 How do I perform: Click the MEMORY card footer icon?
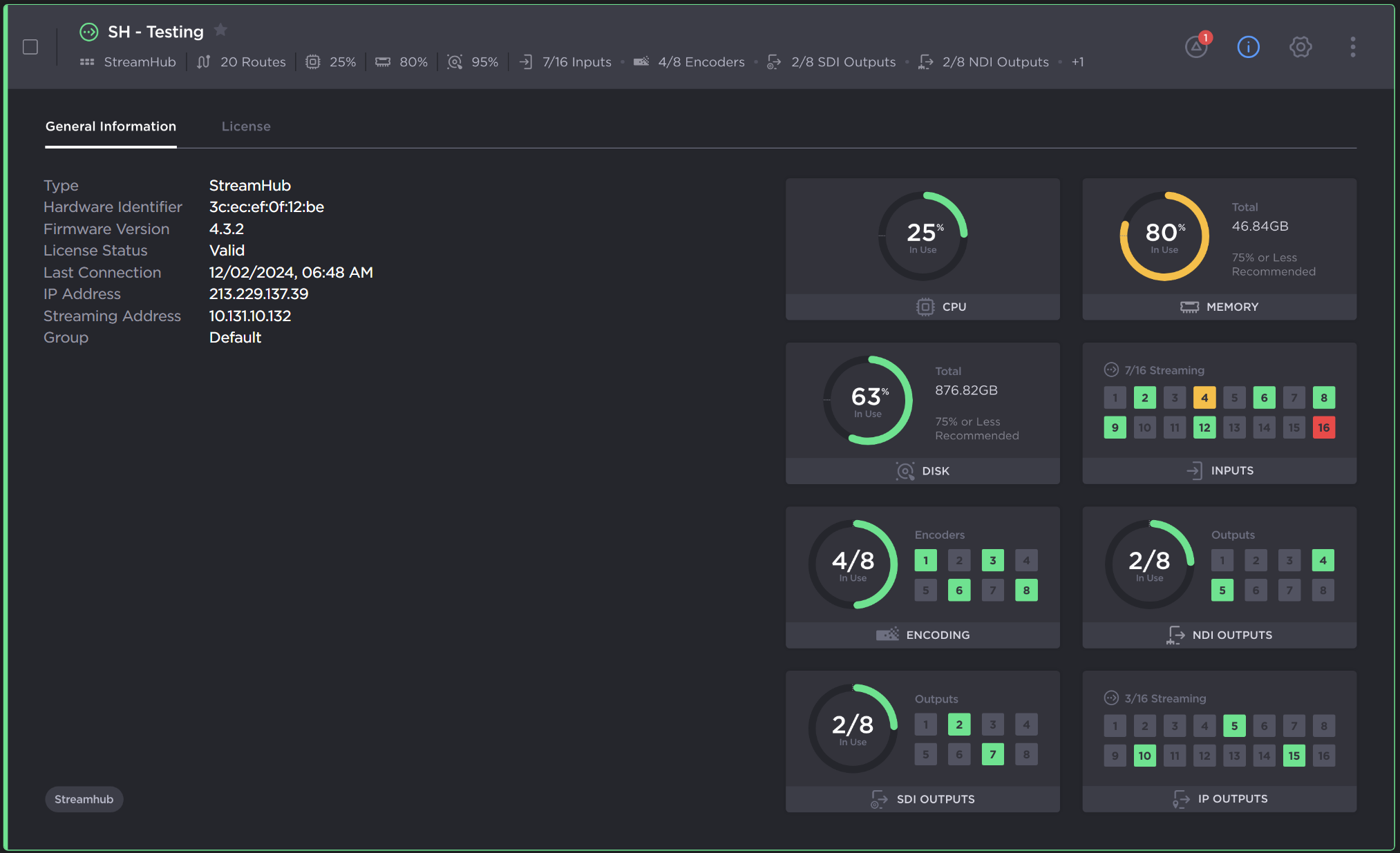(x=1189, y=307)
